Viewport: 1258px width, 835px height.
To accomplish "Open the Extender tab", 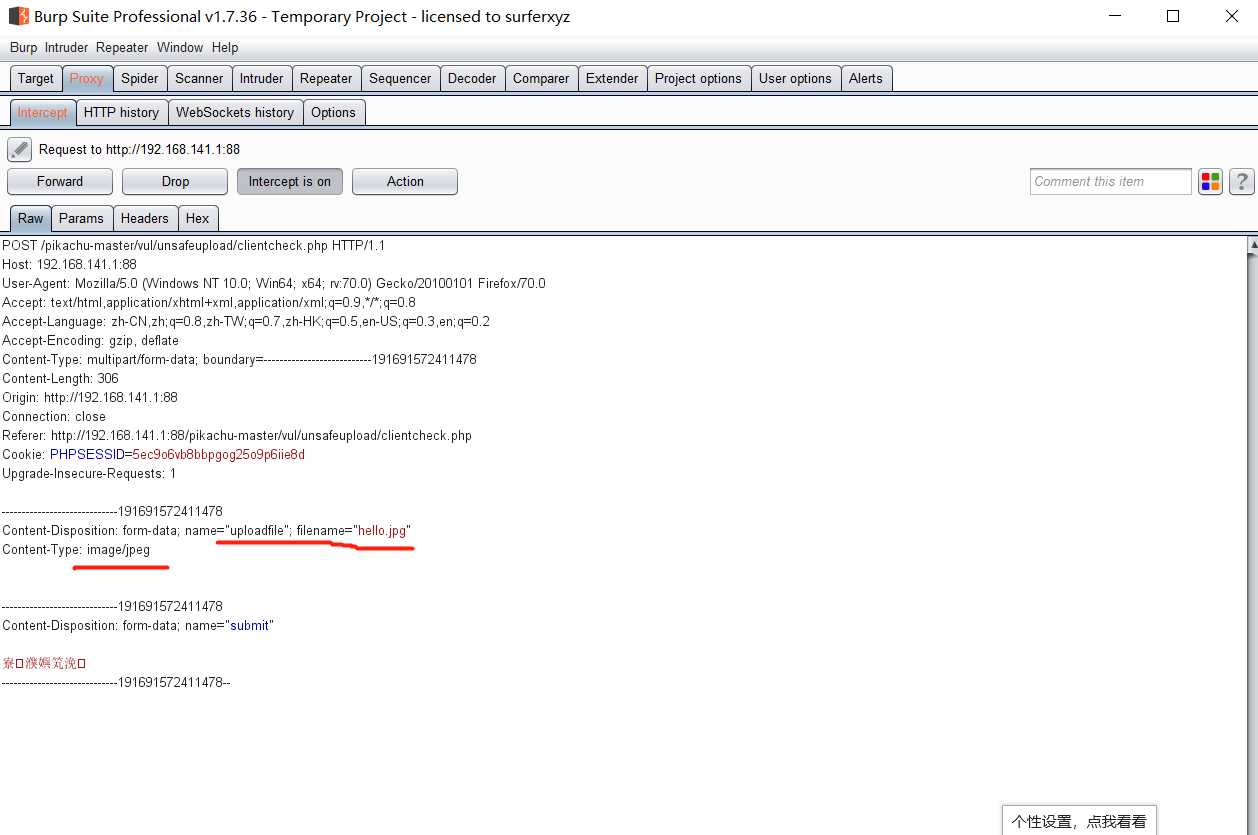I will point(612,78).
